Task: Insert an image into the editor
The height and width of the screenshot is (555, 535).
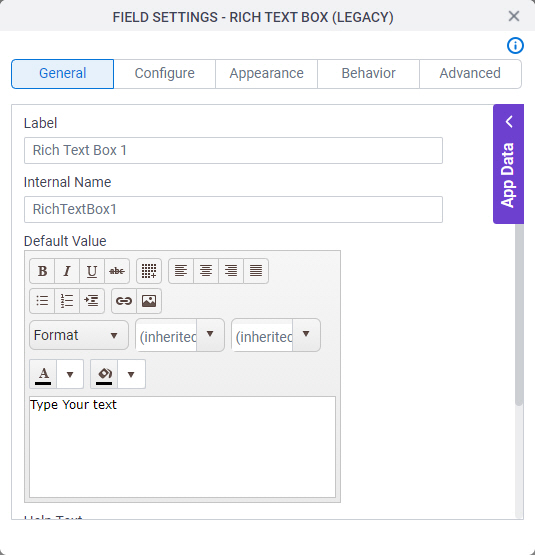Action: 149,301
